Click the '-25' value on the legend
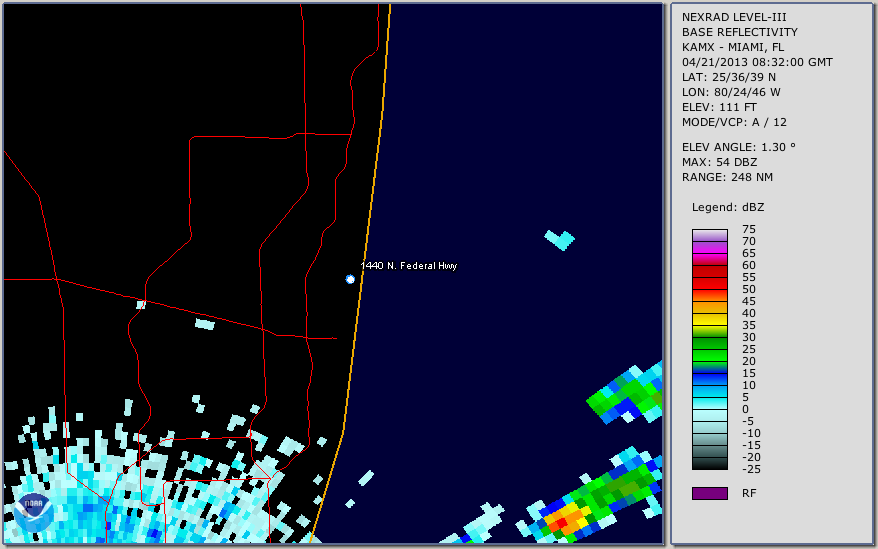The width and height of the screenshot is (878, 549). [751, 469]
